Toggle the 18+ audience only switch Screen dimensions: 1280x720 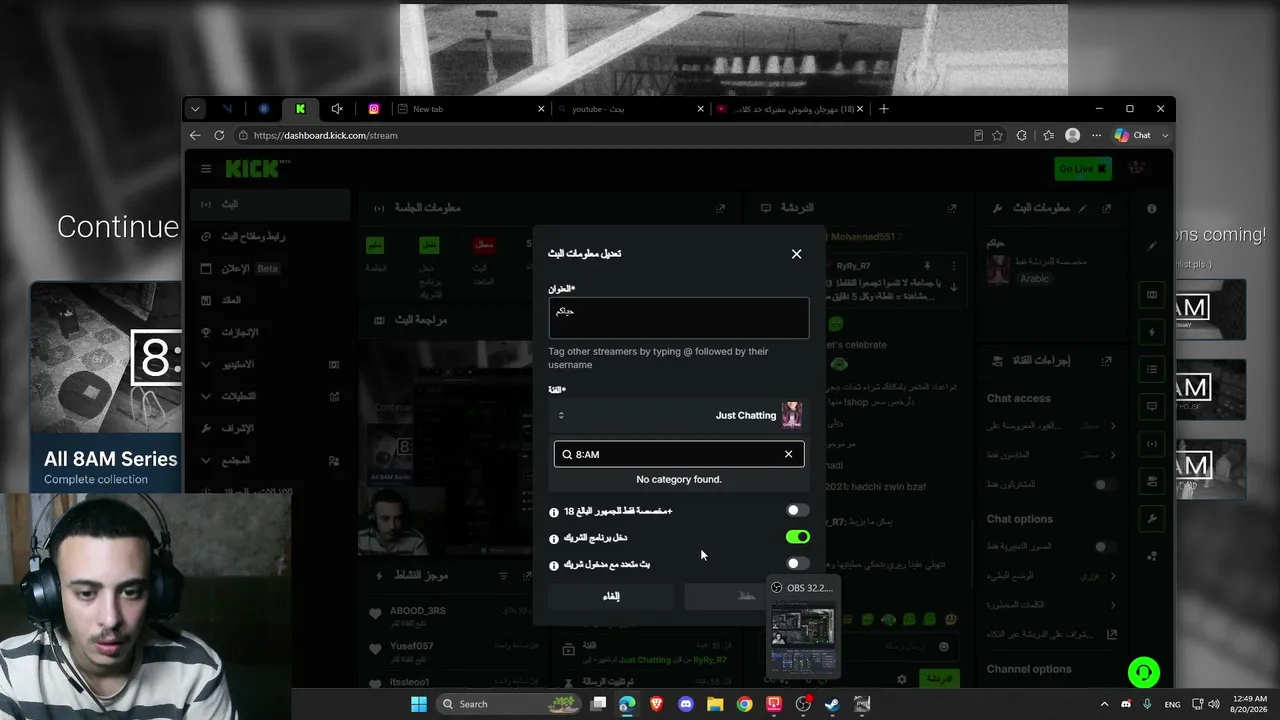tap(797, 511)
